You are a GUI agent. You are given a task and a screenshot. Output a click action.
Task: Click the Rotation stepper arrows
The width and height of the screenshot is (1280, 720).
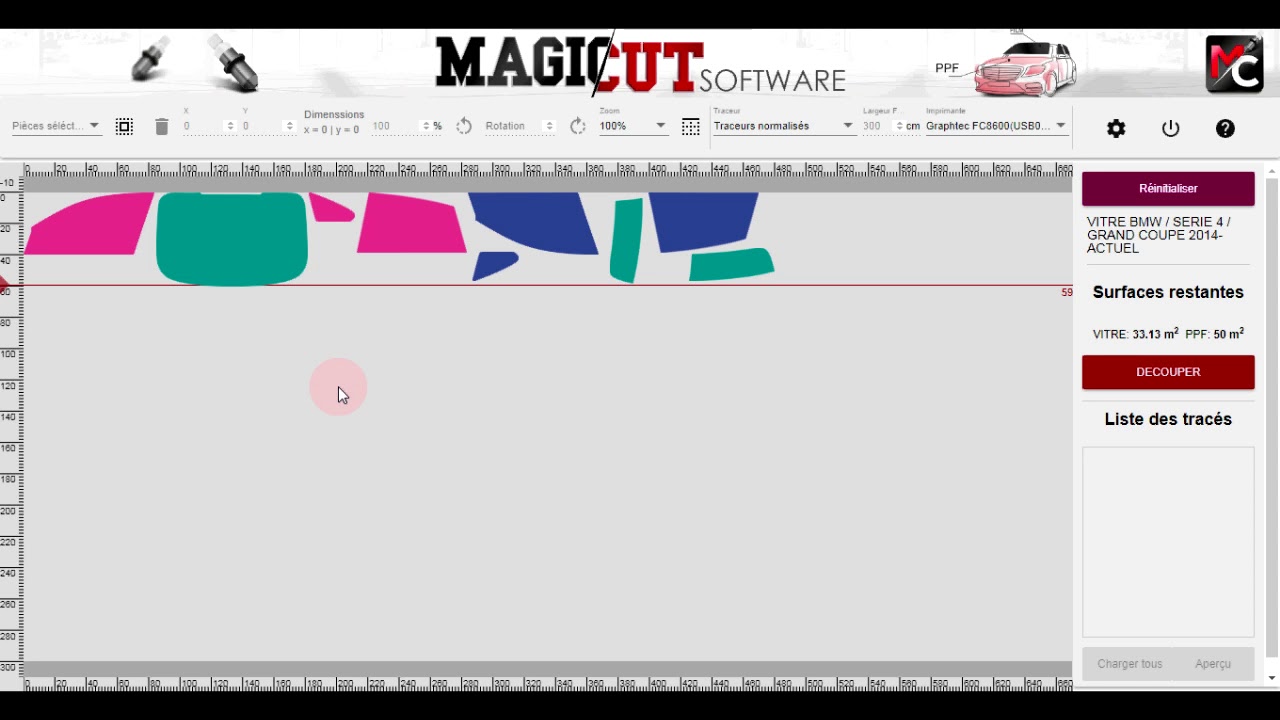(549, 126)
